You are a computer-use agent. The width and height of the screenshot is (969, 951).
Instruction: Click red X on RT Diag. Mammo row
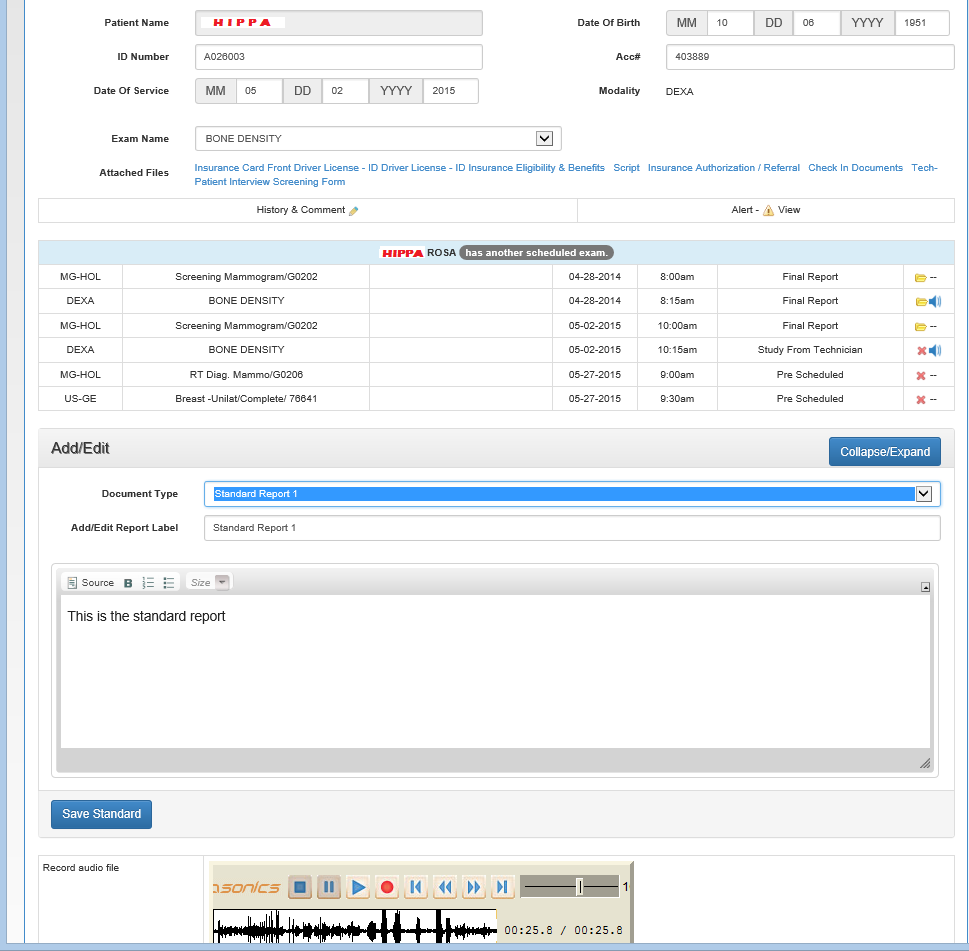(x=921, y=375)
